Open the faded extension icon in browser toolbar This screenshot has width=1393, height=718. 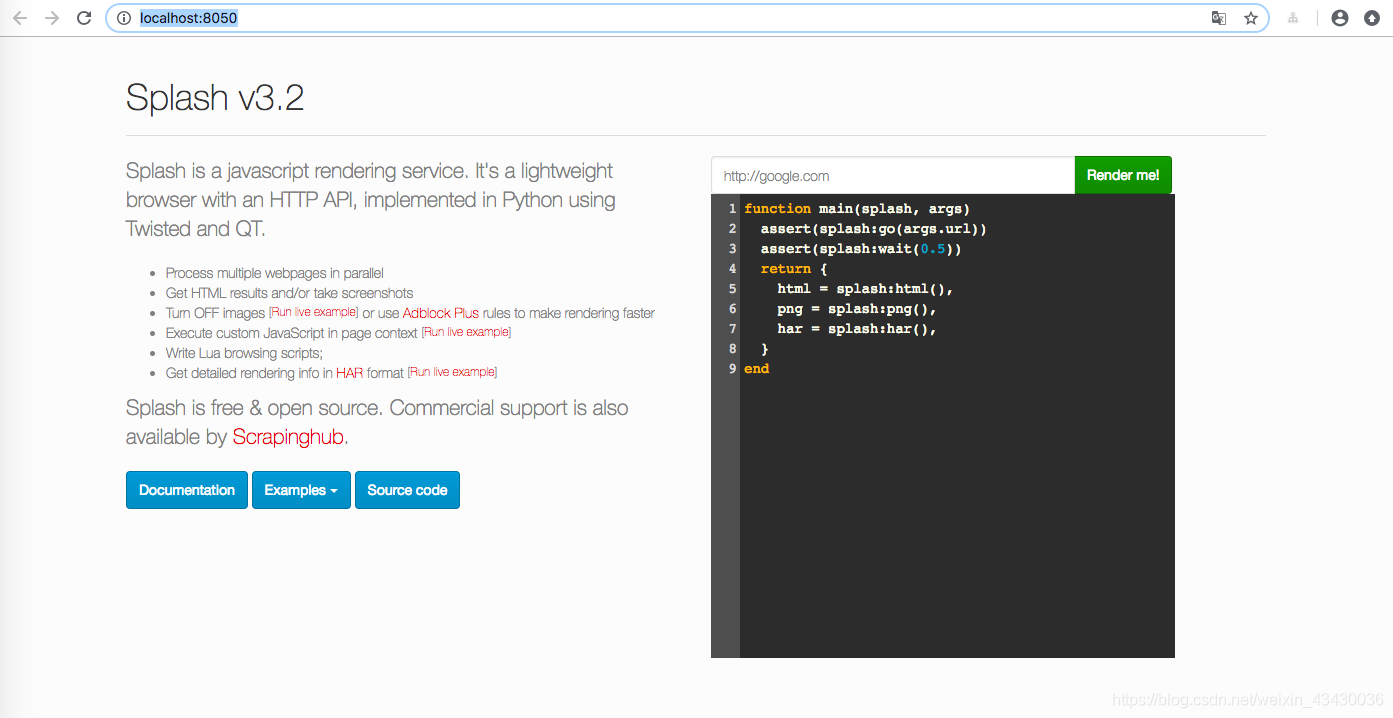pos(1293,18)
